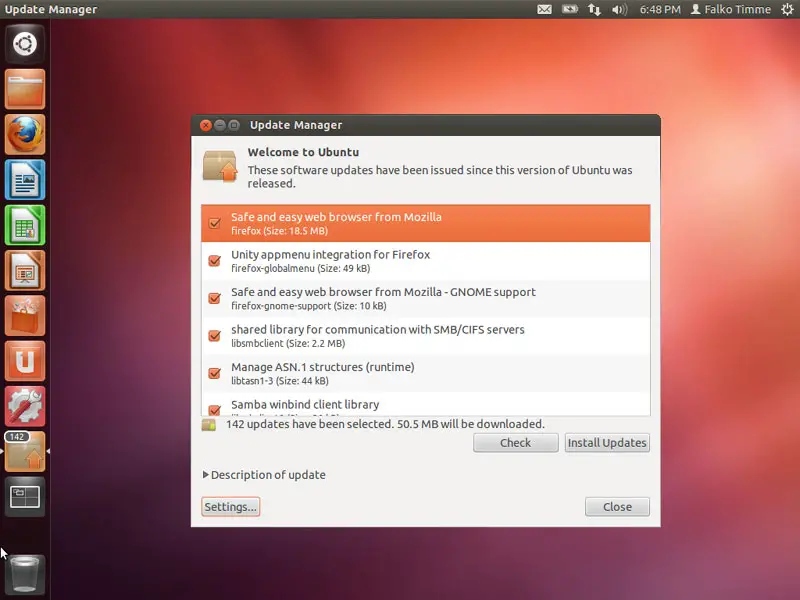Click Install Updates button
This screenshot has width=800, height=600.
[x=607, y=443]
